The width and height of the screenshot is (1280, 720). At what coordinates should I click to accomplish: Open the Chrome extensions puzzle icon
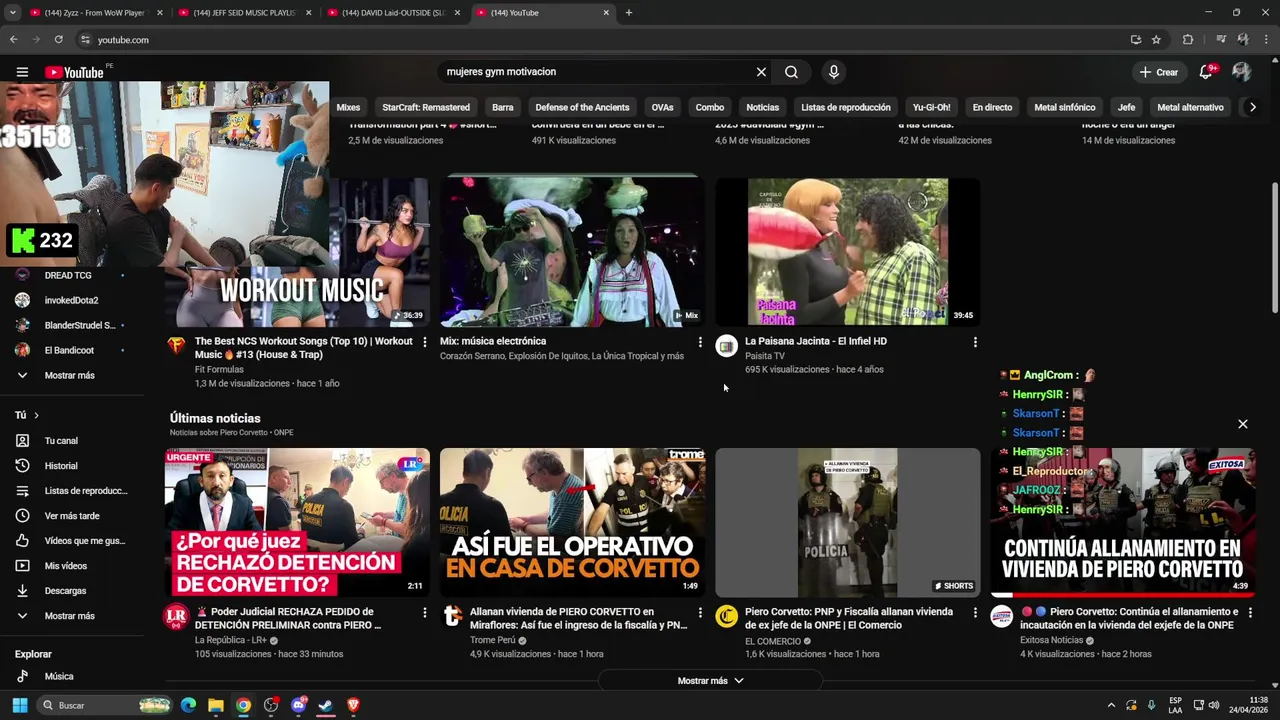[x=1188, y=40]
